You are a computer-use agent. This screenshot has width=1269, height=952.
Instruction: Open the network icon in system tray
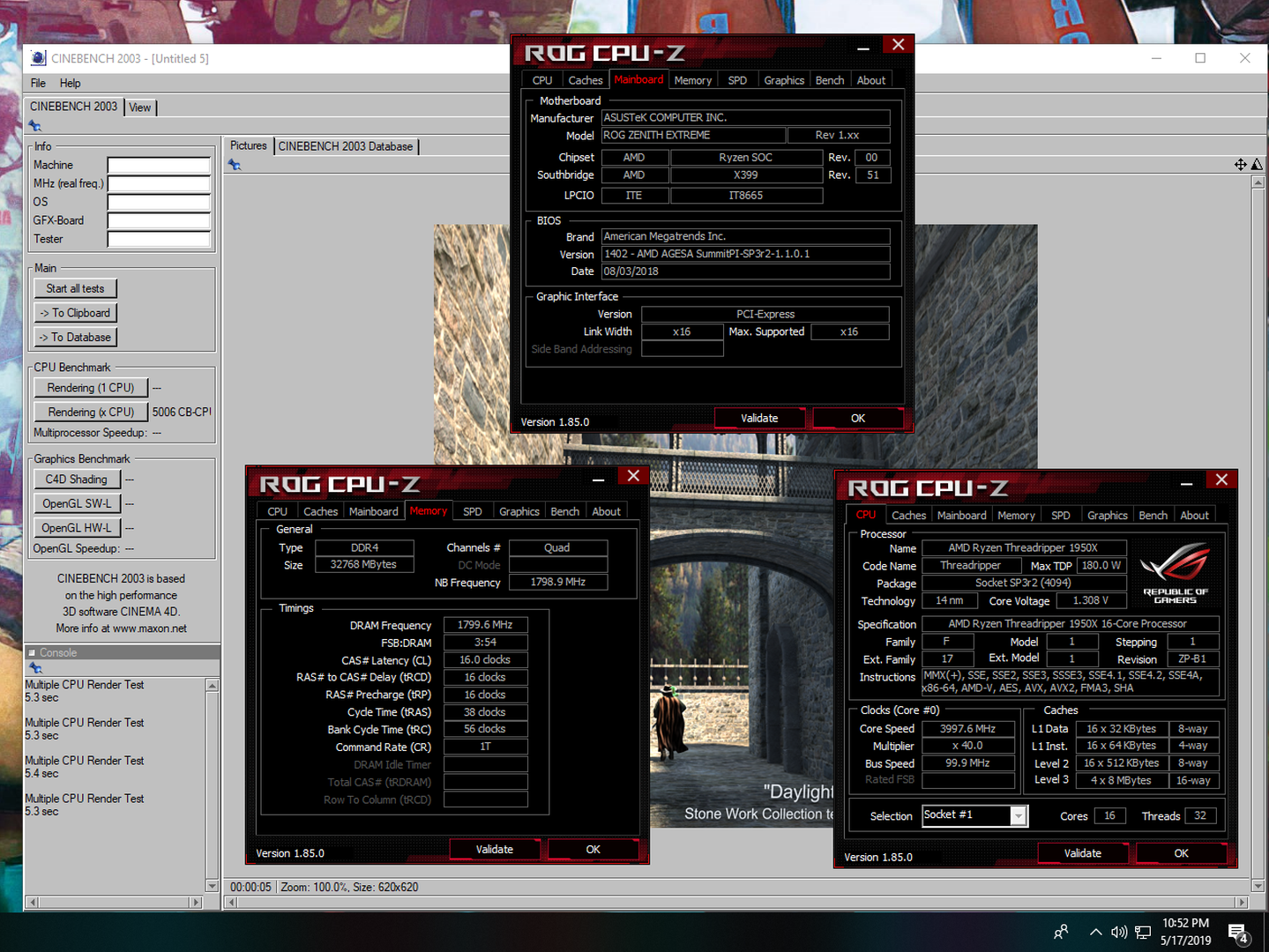pyautogui.click(x=1143, y=932)
